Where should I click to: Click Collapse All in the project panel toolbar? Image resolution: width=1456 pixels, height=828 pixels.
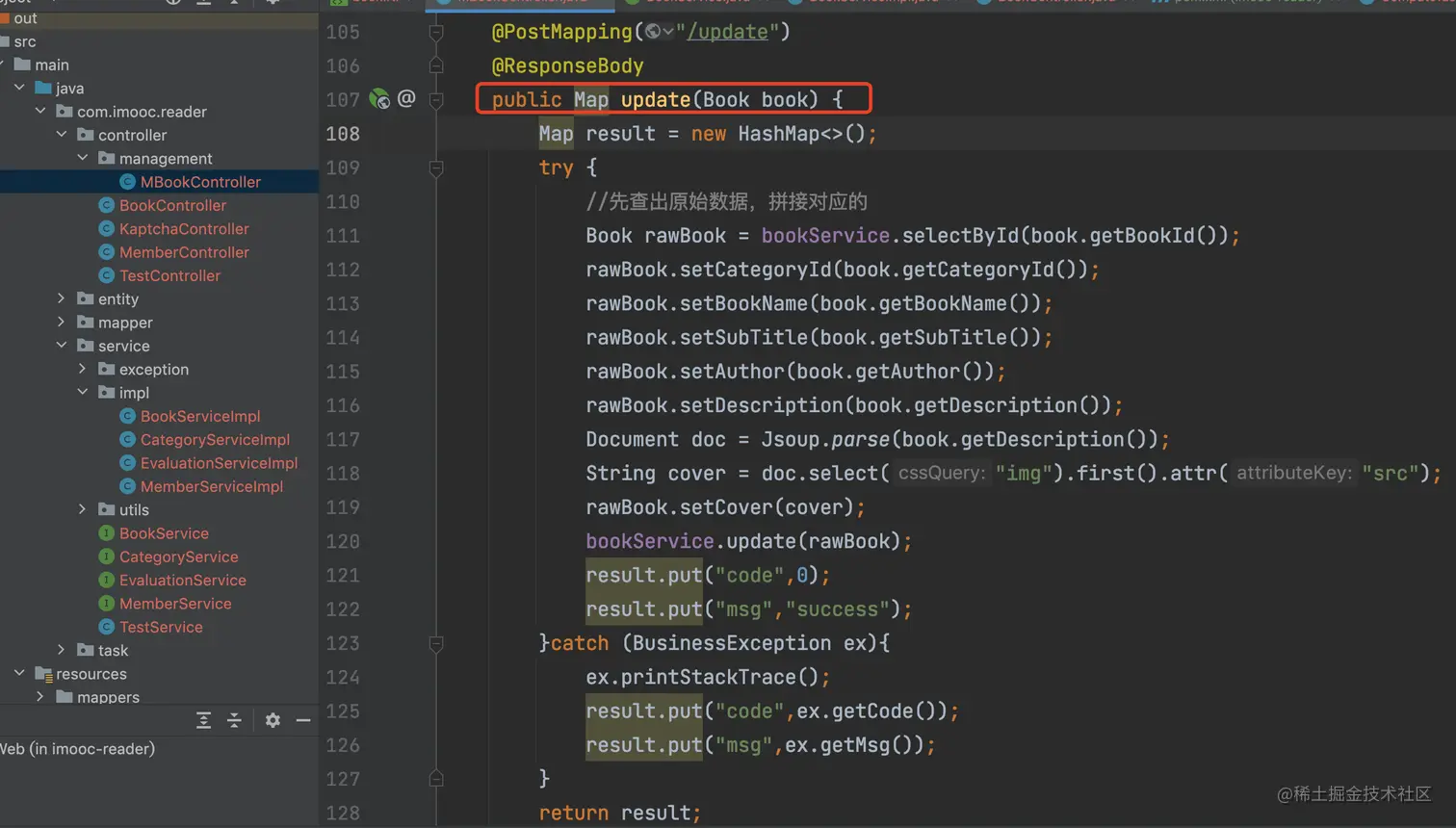234,720
